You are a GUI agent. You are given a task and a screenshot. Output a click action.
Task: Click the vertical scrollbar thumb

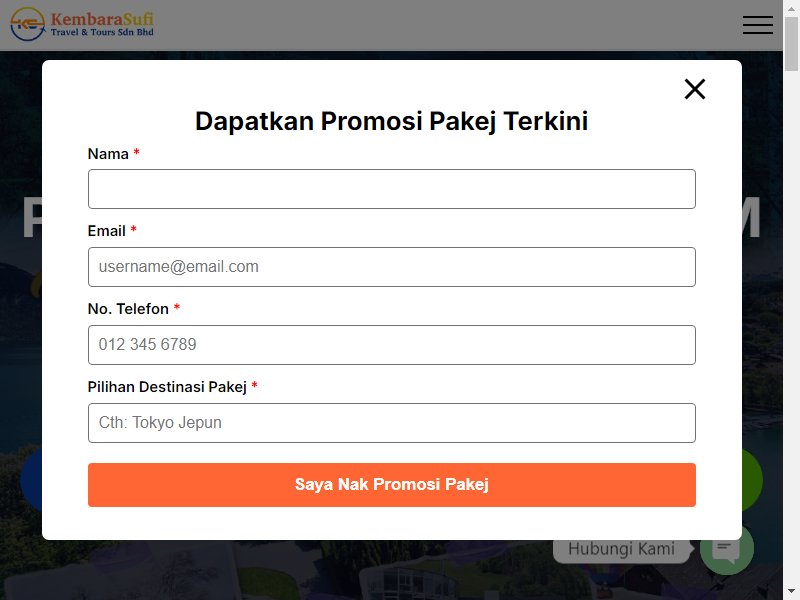pyautogui.click(x=791, y=44)
